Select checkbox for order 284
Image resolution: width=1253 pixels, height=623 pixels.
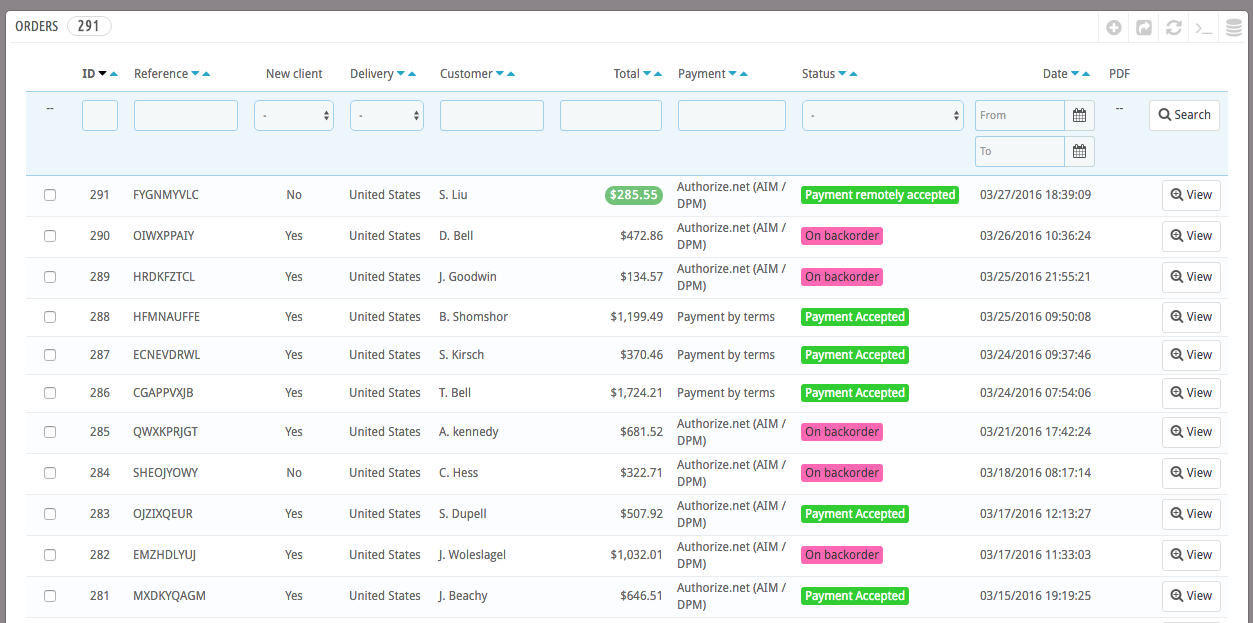click(50, 473)
